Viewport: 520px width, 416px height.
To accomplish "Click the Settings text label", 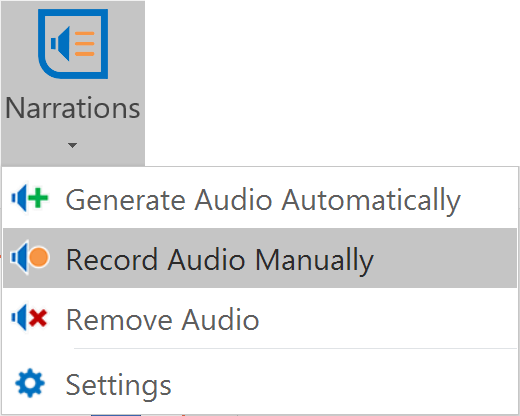I will [x=118, y=385].
